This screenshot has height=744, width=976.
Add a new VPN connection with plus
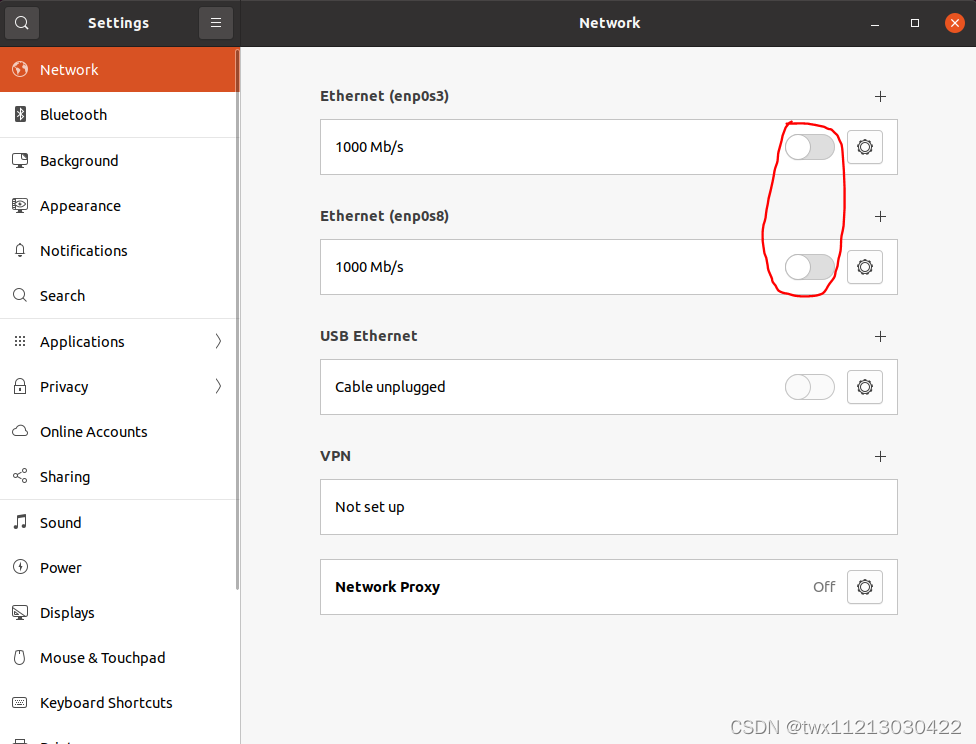(x=880, y=456)
